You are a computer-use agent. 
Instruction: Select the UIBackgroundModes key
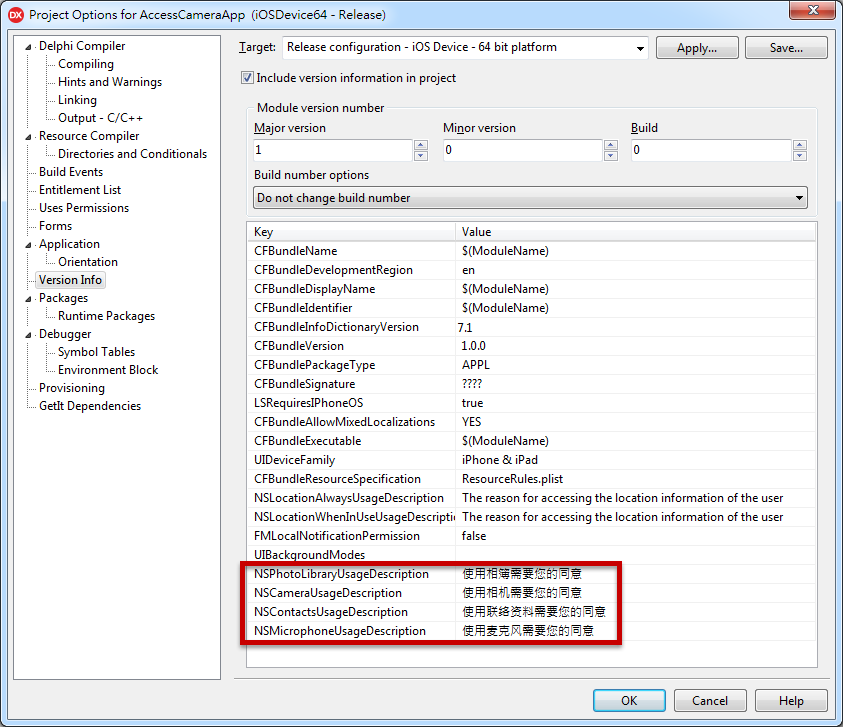[x=310, y=555]
